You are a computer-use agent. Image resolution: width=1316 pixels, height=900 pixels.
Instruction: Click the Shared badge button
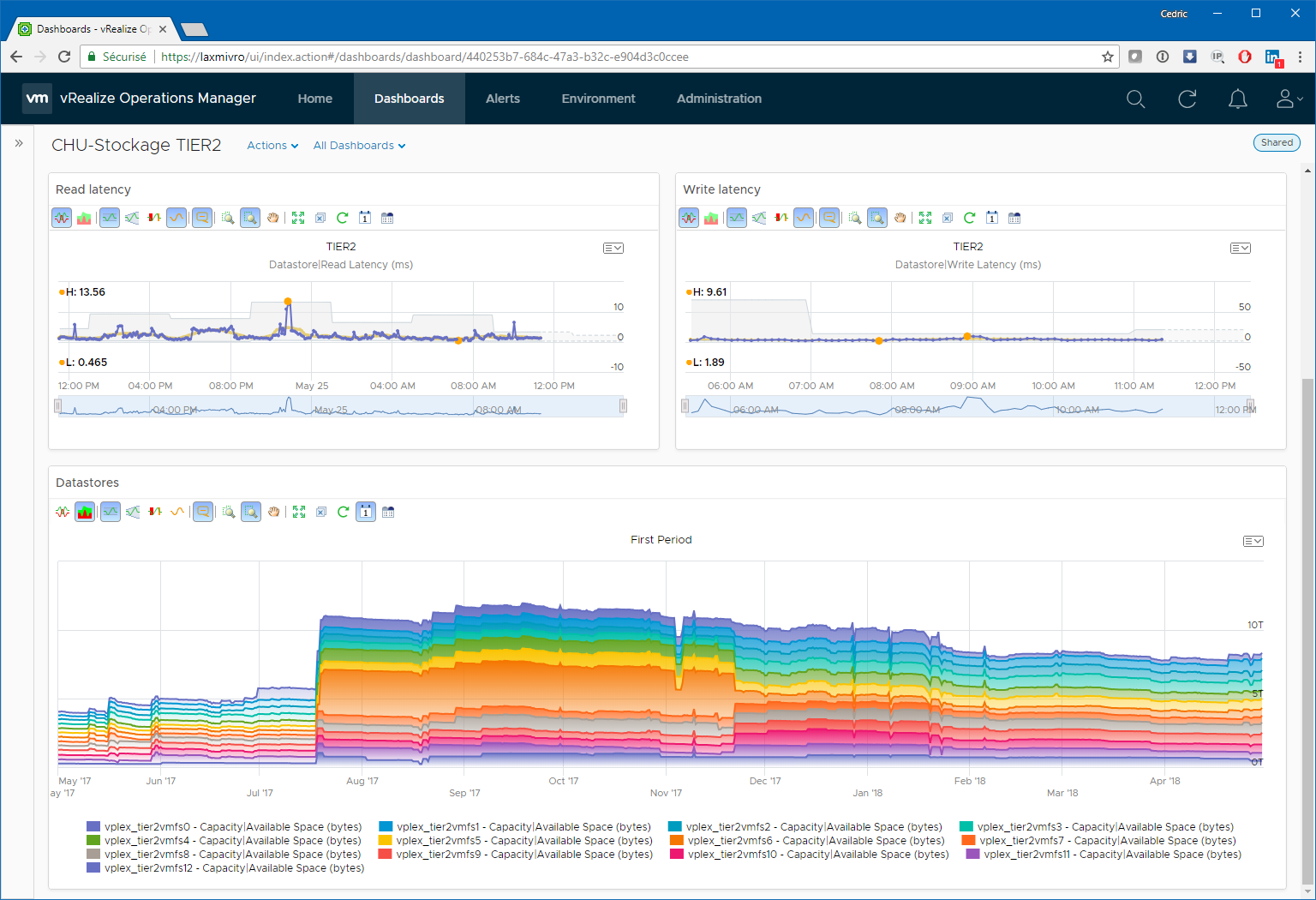click(x=1276, y=143)
